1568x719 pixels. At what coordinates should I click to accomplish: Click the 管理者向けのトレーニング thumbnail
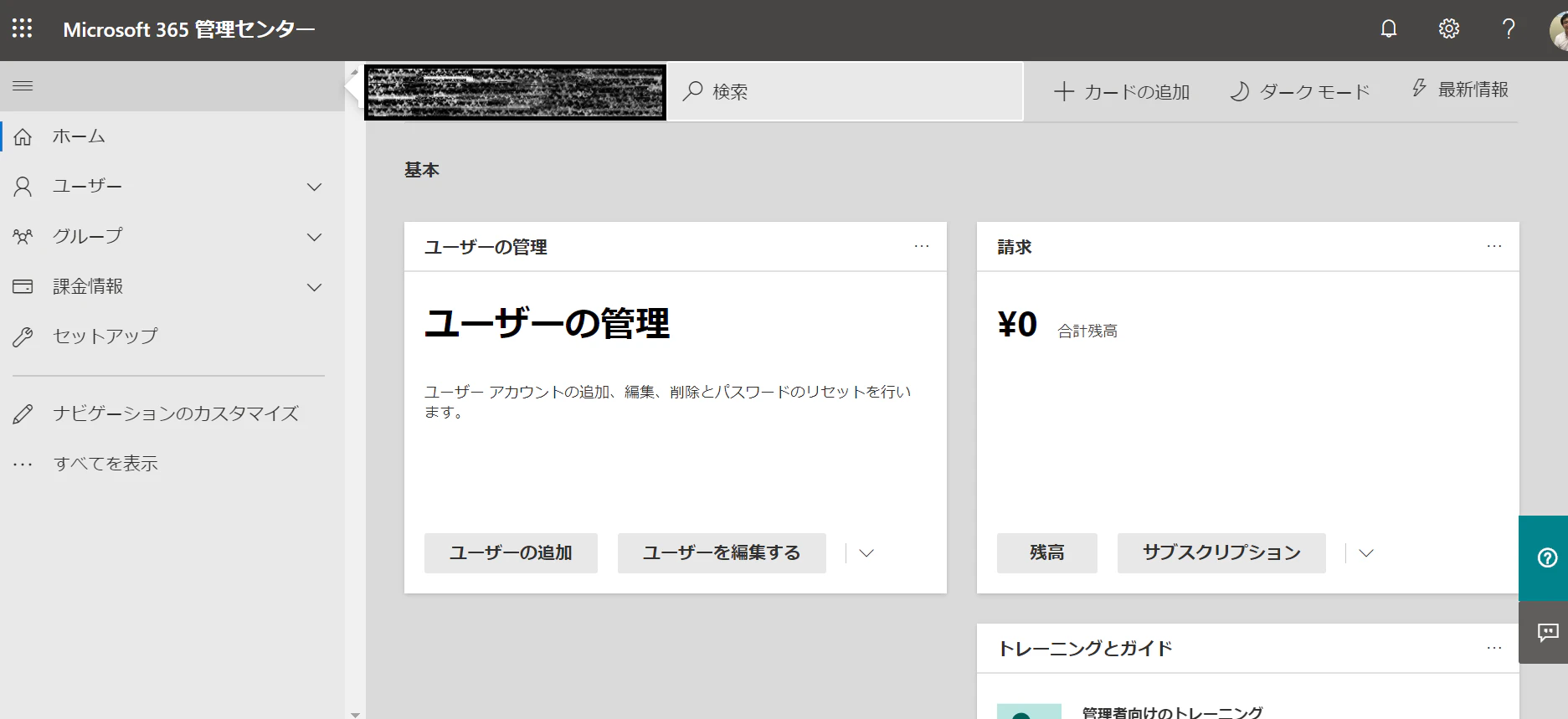coord(1029,711)
